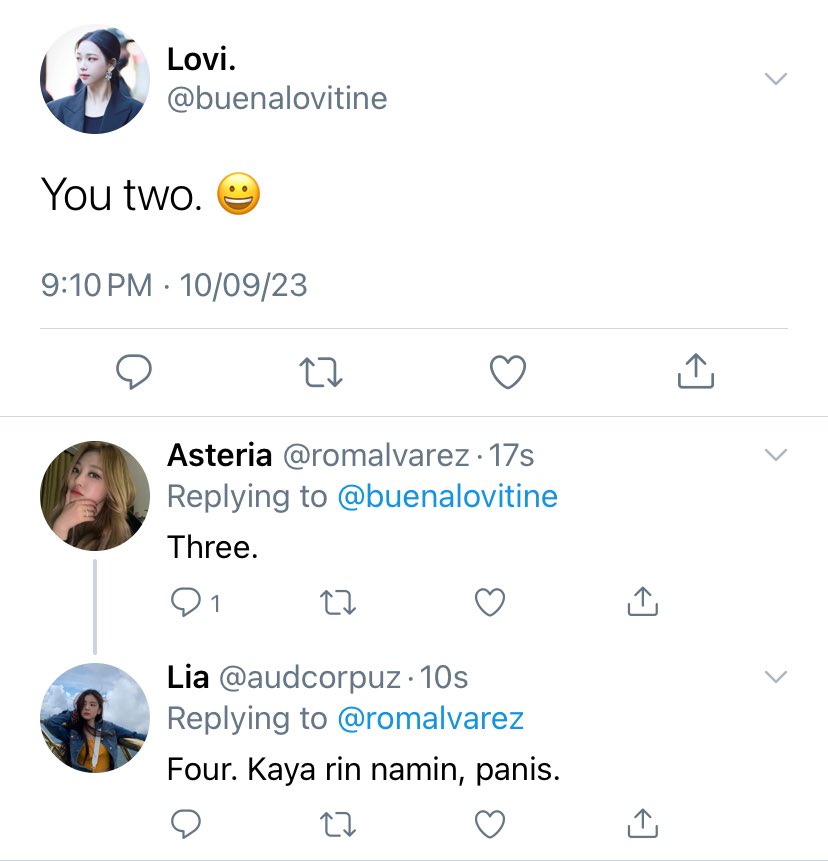Retweet Lovi's "You two." tweet
The image size is (828, 861).
[x=321, y=372]
